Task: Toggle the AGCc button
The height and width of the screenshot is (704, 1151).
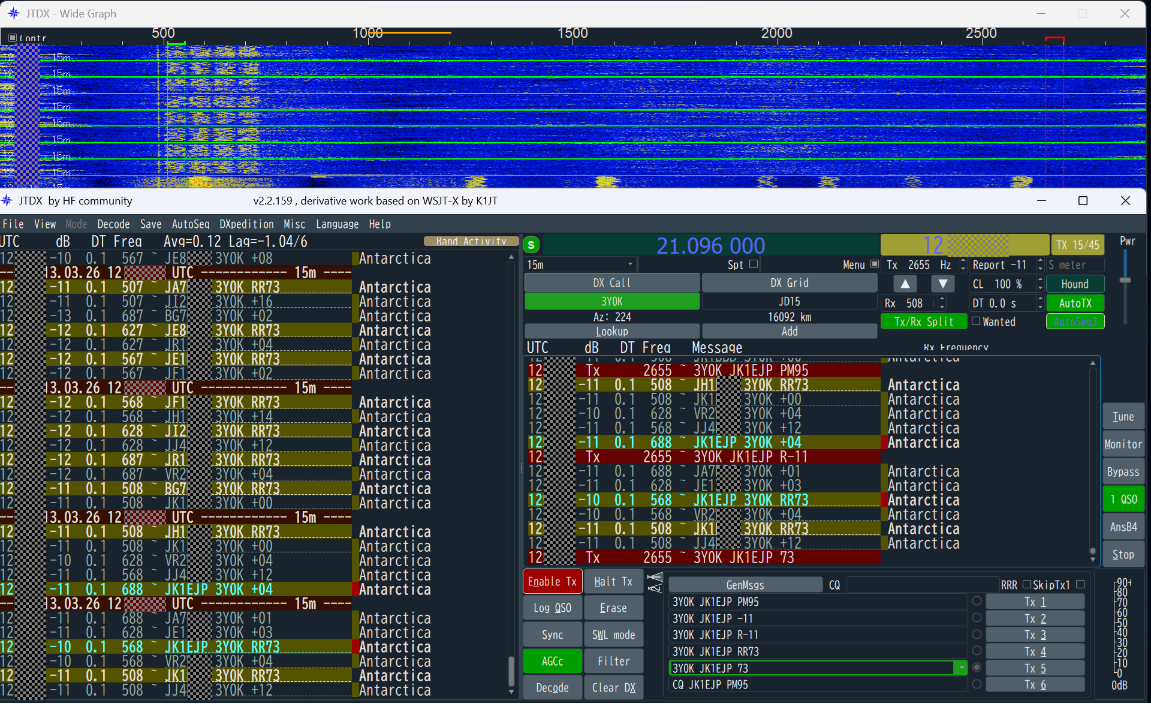Action: click(x=552, y=661)
